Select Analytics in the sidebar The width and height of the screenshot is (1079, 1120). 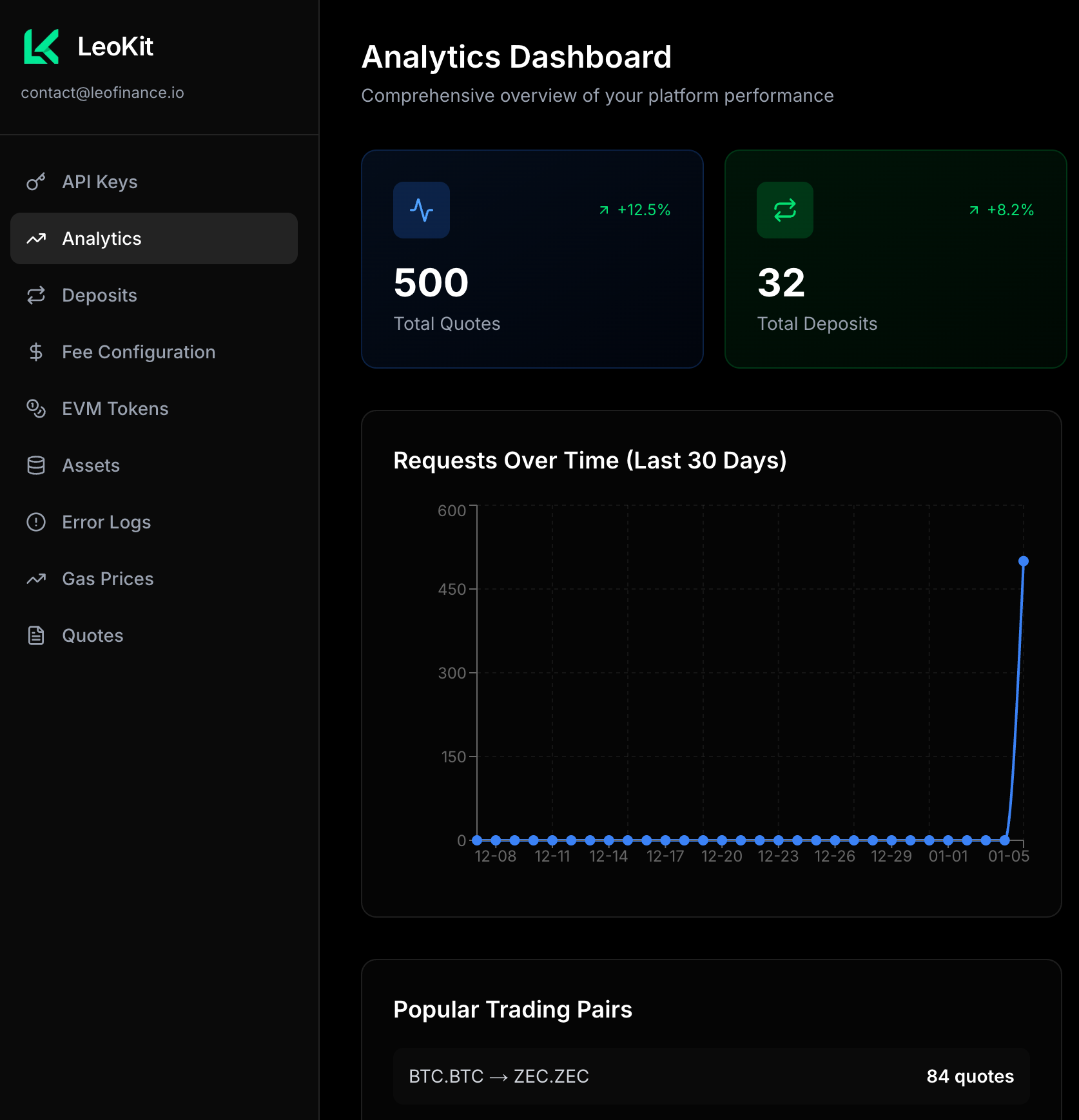click(102, 238)
